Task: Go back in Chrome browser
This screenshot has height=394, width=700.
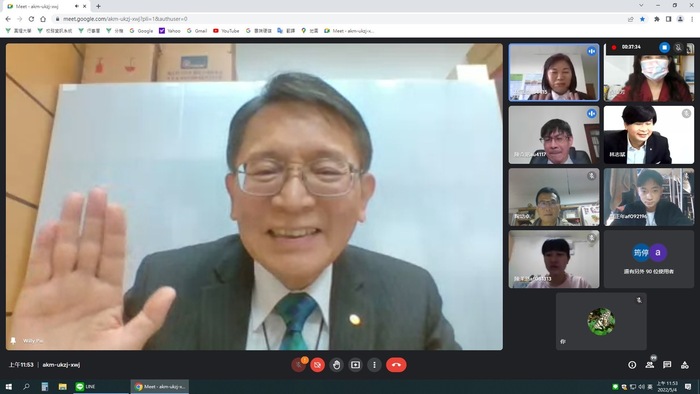Action: click(8, 19)
